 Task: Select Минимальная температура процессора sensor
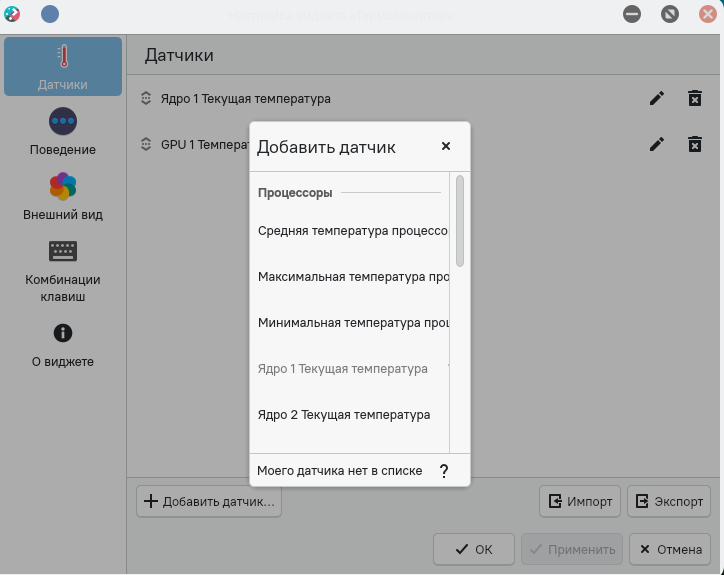(x=350, y=323)
